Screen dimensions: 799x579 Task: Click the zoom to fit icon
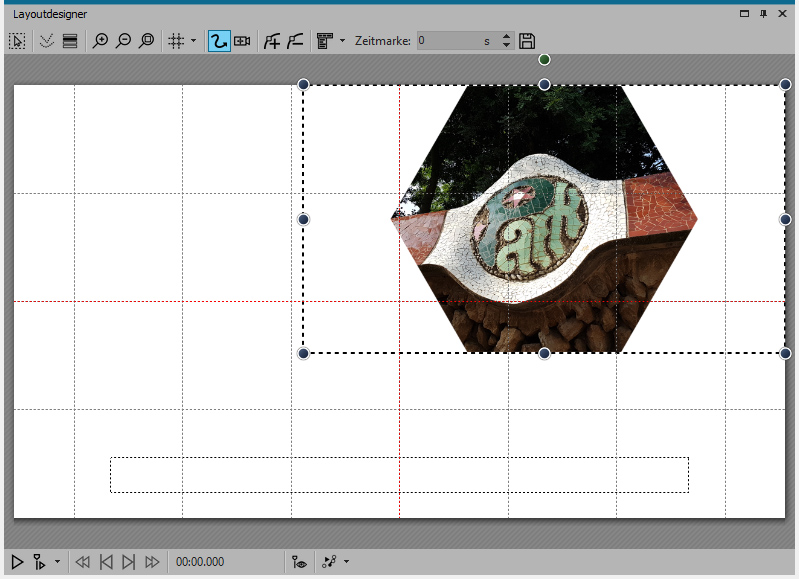(x=147, y=41)
